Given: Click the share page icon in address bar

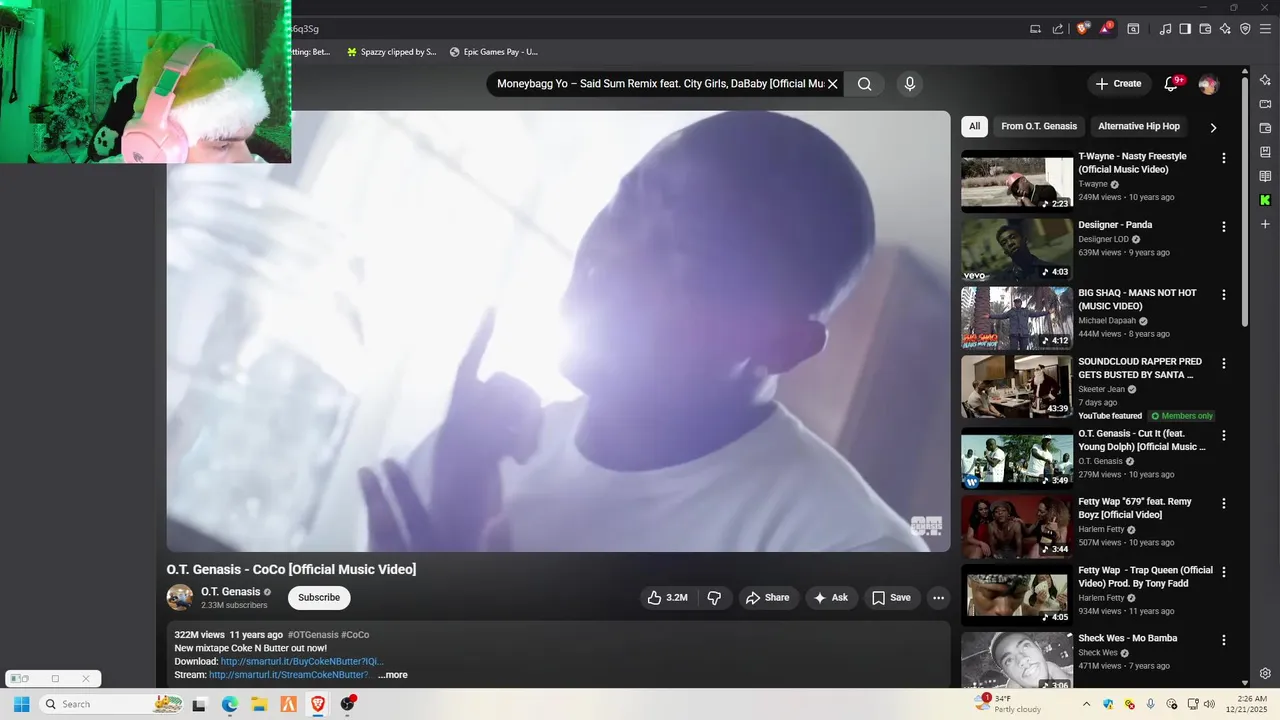Looking at the screenshot, I should point(1058,29).
